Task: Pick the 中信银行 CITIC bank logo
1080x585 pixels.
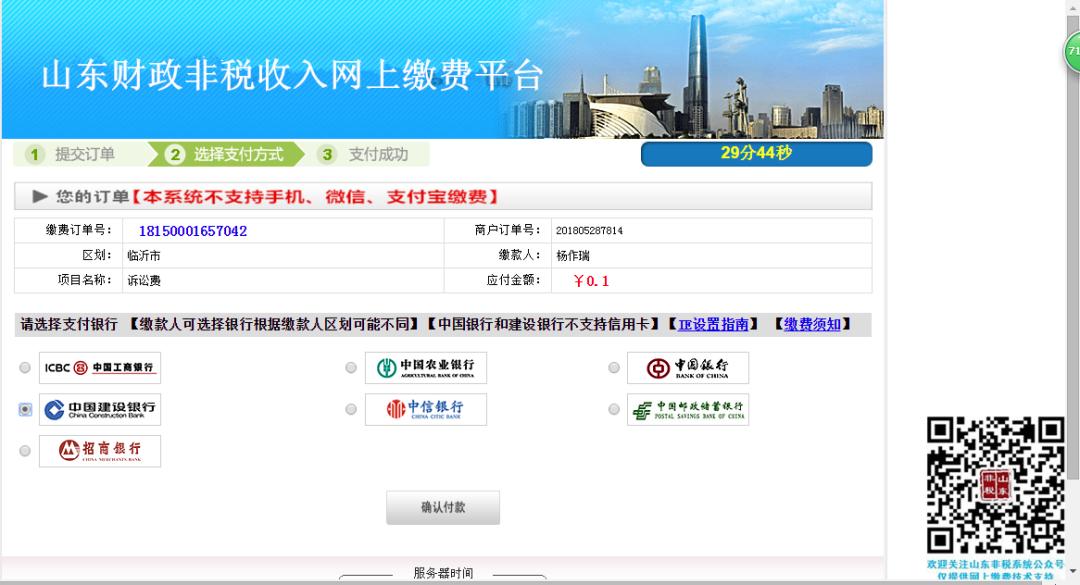Action: click(425, 408)
